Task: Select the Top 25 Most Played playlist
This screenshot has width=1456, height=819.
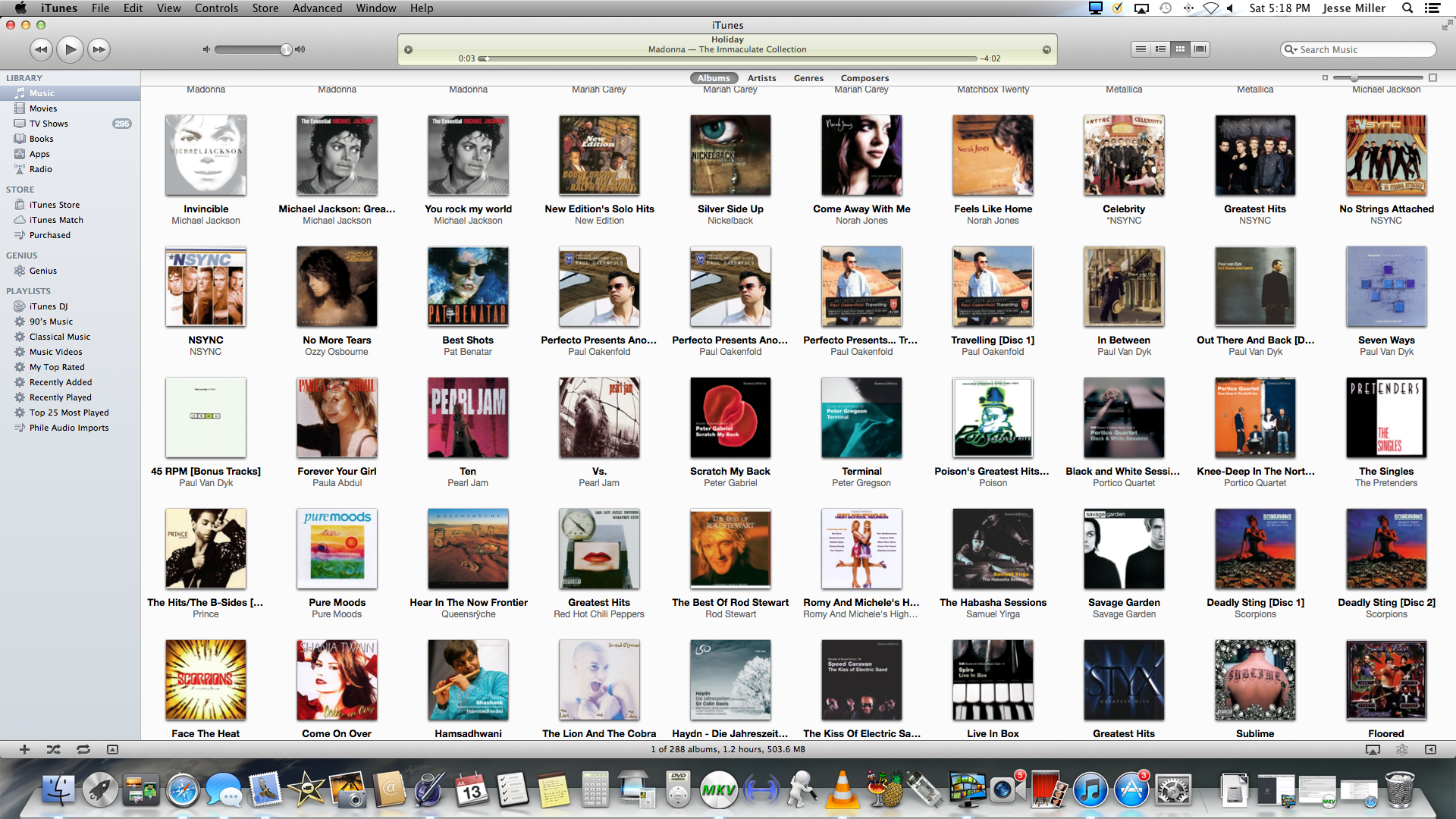Action: pyautogui.click(x=70, y=413)
